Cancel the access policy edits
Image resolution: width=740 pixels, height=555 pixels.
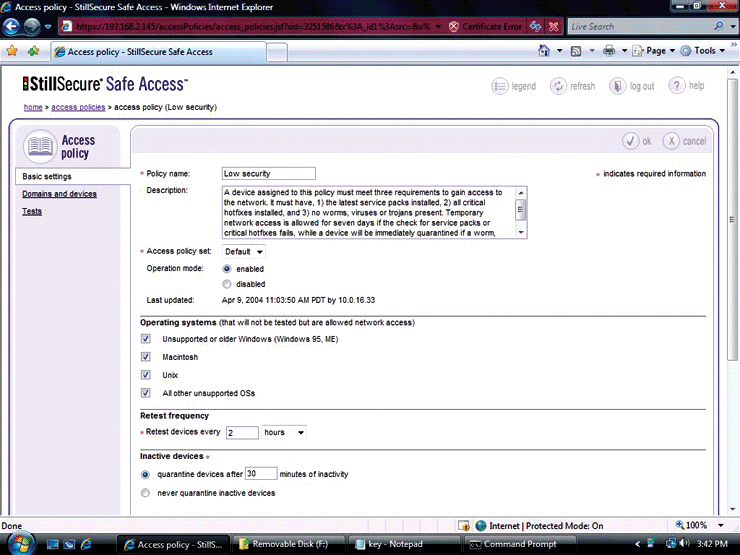point(684,141)
